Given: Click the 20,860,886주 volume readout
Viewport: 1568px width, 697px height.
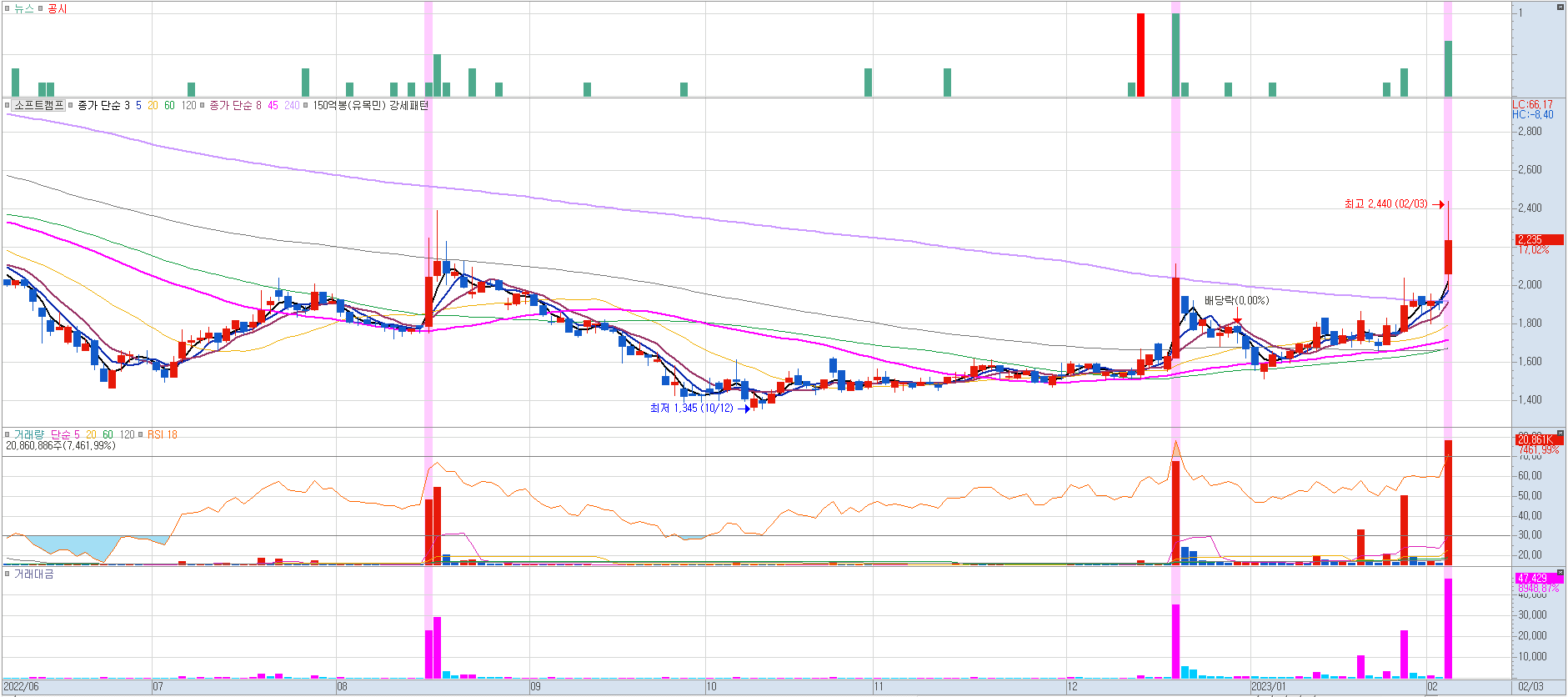Looking at the screenshot, I should coord(61,446).
